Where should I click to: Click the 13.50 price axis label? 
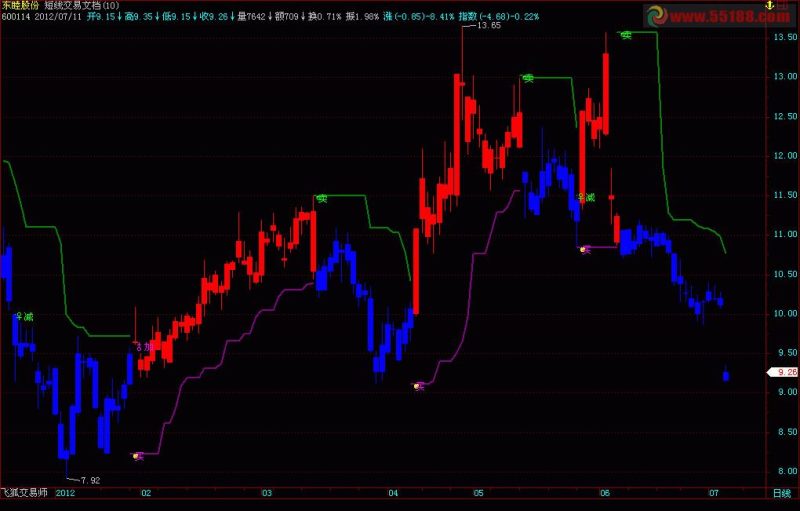tap(785, 37)
